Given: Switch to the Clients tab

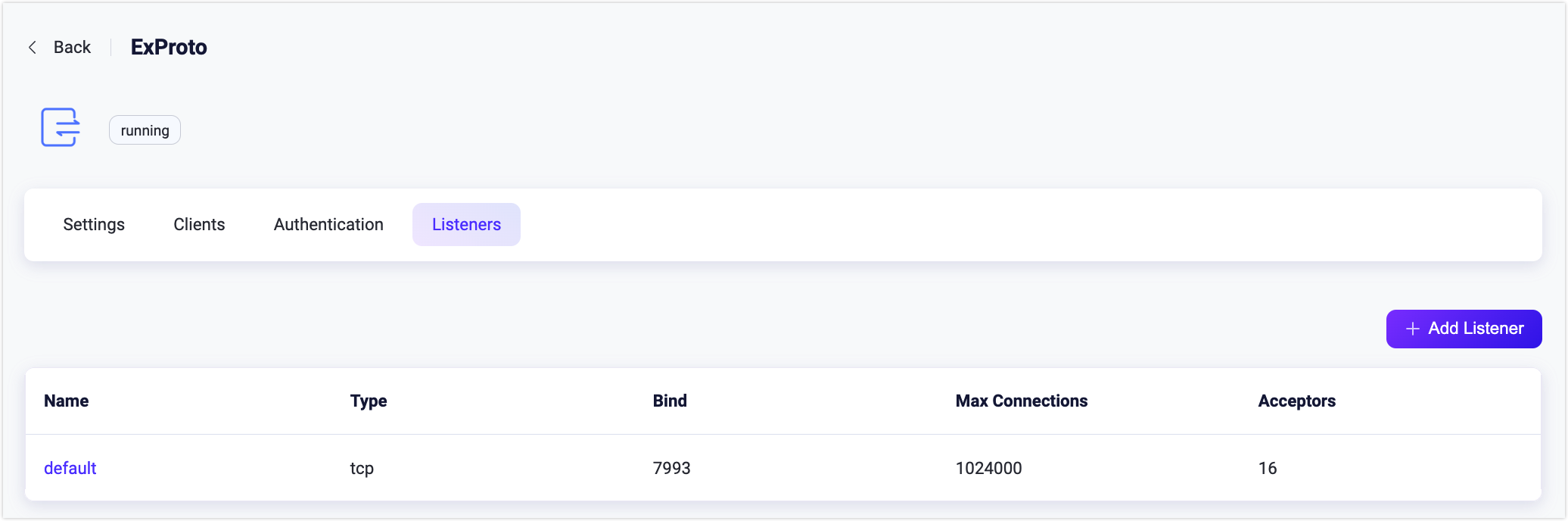Looking at the screenshot, I should pyautogui.click(x=199, y=225).
